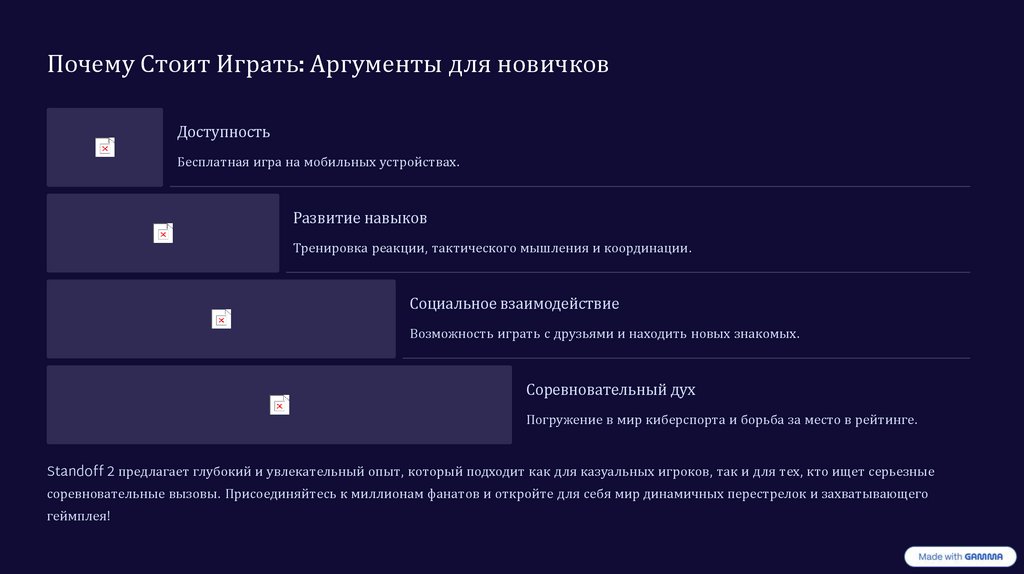Select the heading Доступность
Screen dimensions: 1024x574
(x=223, y=132)
